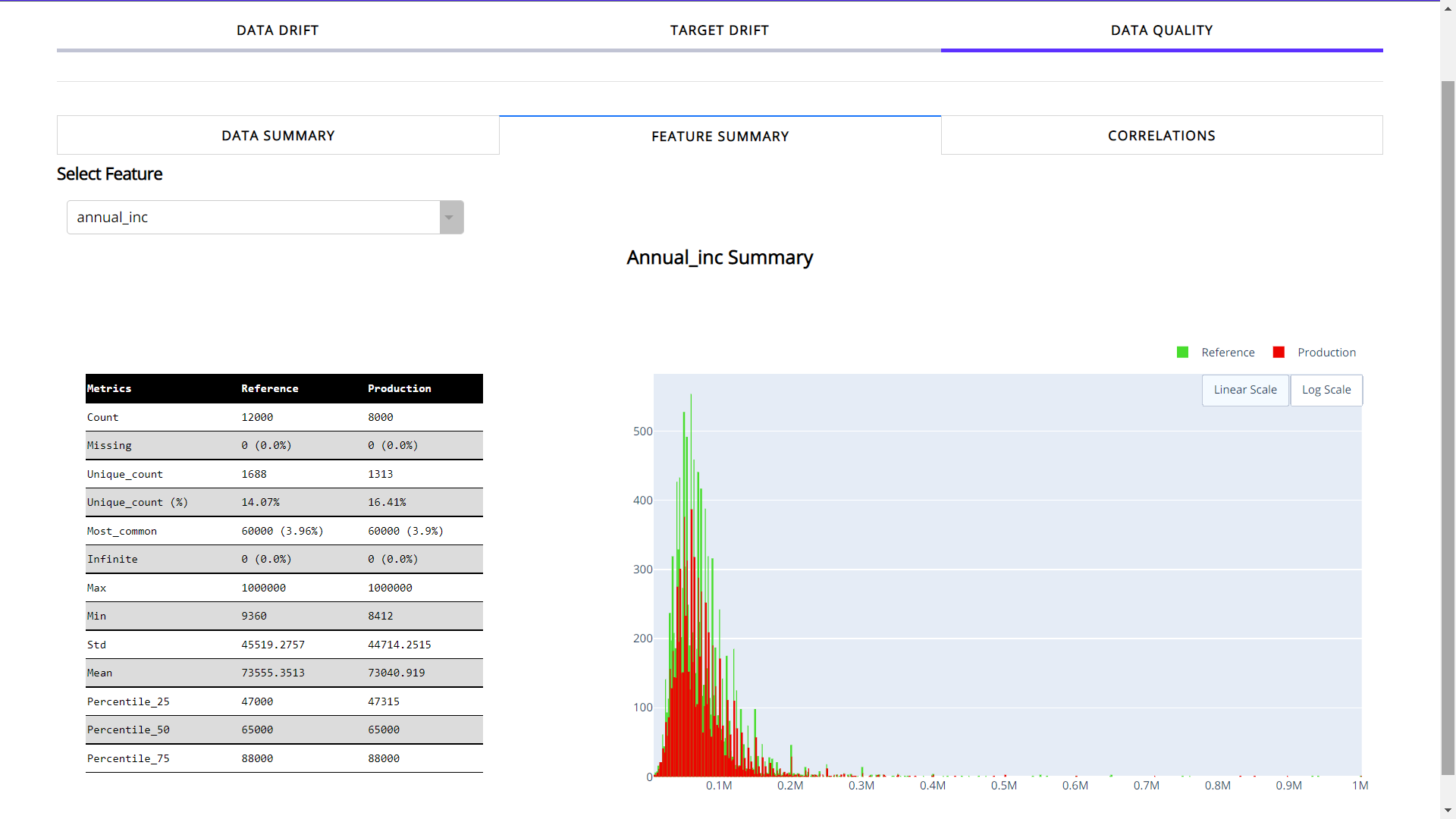
Task: Select Min reference value 9360
Action: pyautogui.click(x=254, y=616)
